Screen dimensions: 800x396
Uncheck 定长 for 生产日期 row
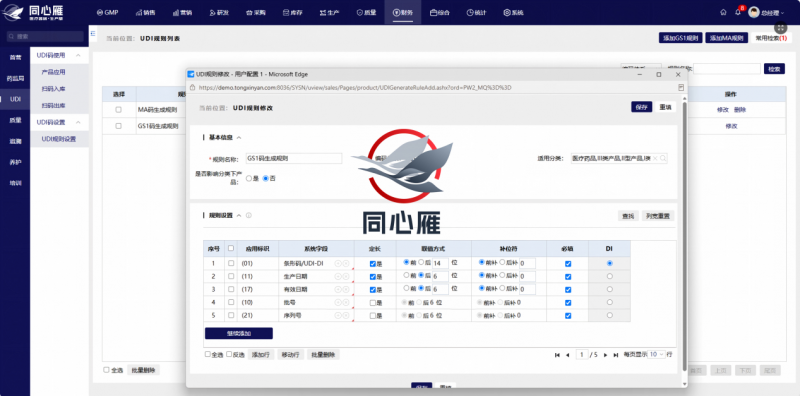click(372, 277)
